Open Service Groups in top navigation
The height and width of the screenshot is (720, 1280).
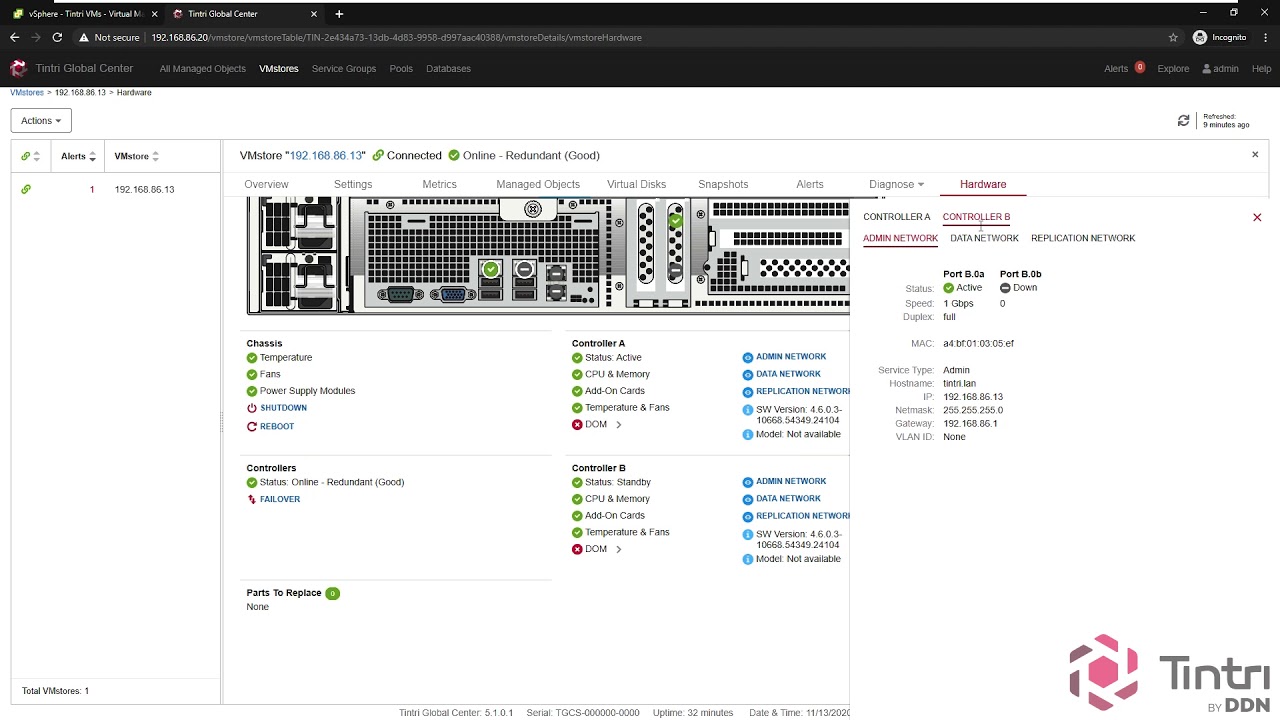[x=344, y=69]
